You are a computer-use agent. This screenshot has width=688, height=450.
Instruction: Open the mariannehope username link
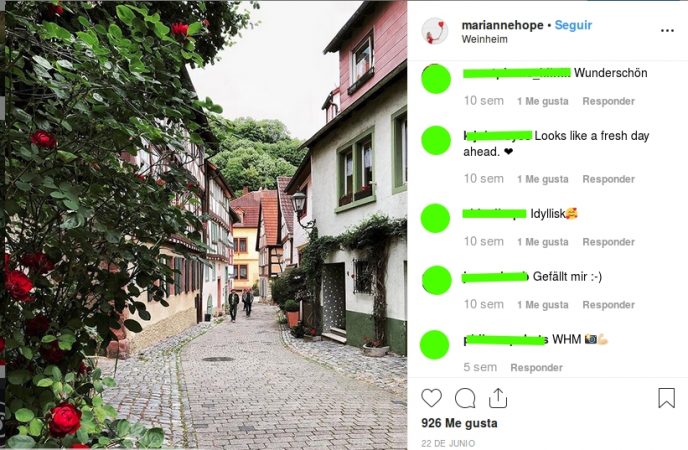point(502,25)
